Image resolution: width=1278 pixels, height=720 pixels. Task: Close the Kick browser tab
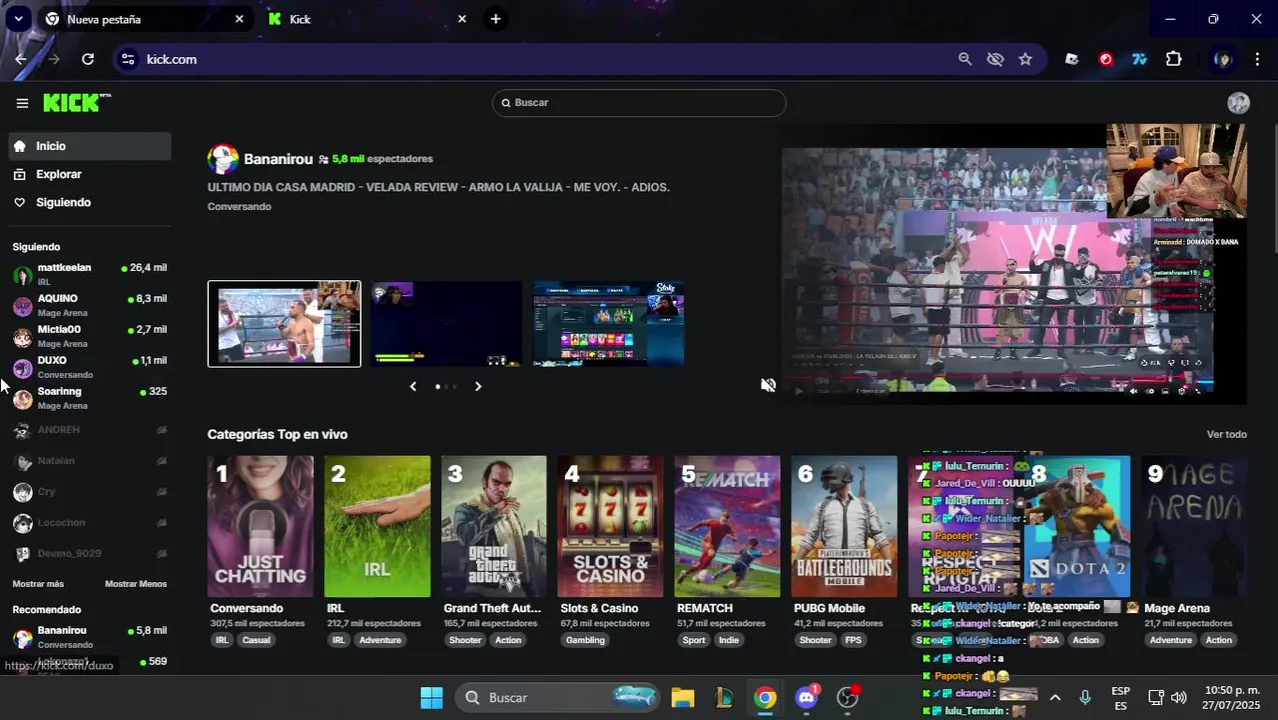pyautogui.click(x=462, y=19)
